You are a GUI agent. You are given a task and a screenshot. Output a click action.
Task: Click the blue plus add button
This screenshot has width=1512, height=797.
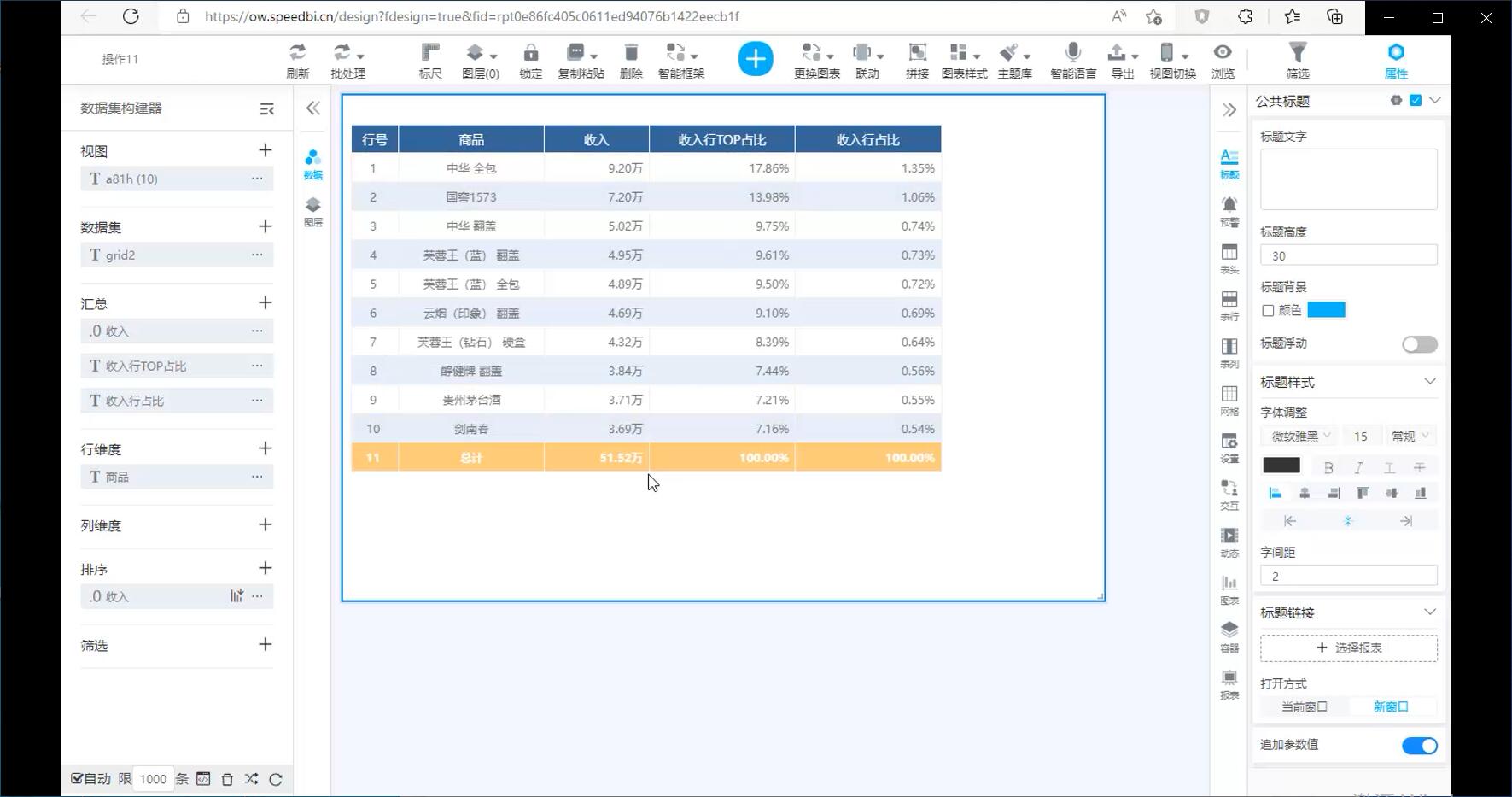755,59
